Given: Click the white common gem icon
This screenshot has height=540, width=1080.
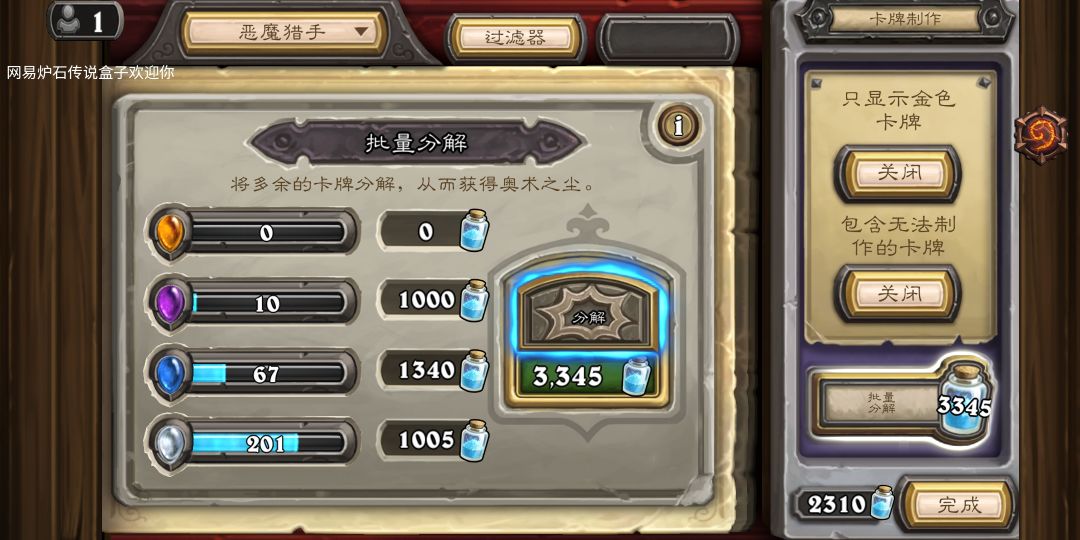Looking at the screenshot, I should click(x=169, y=444).
